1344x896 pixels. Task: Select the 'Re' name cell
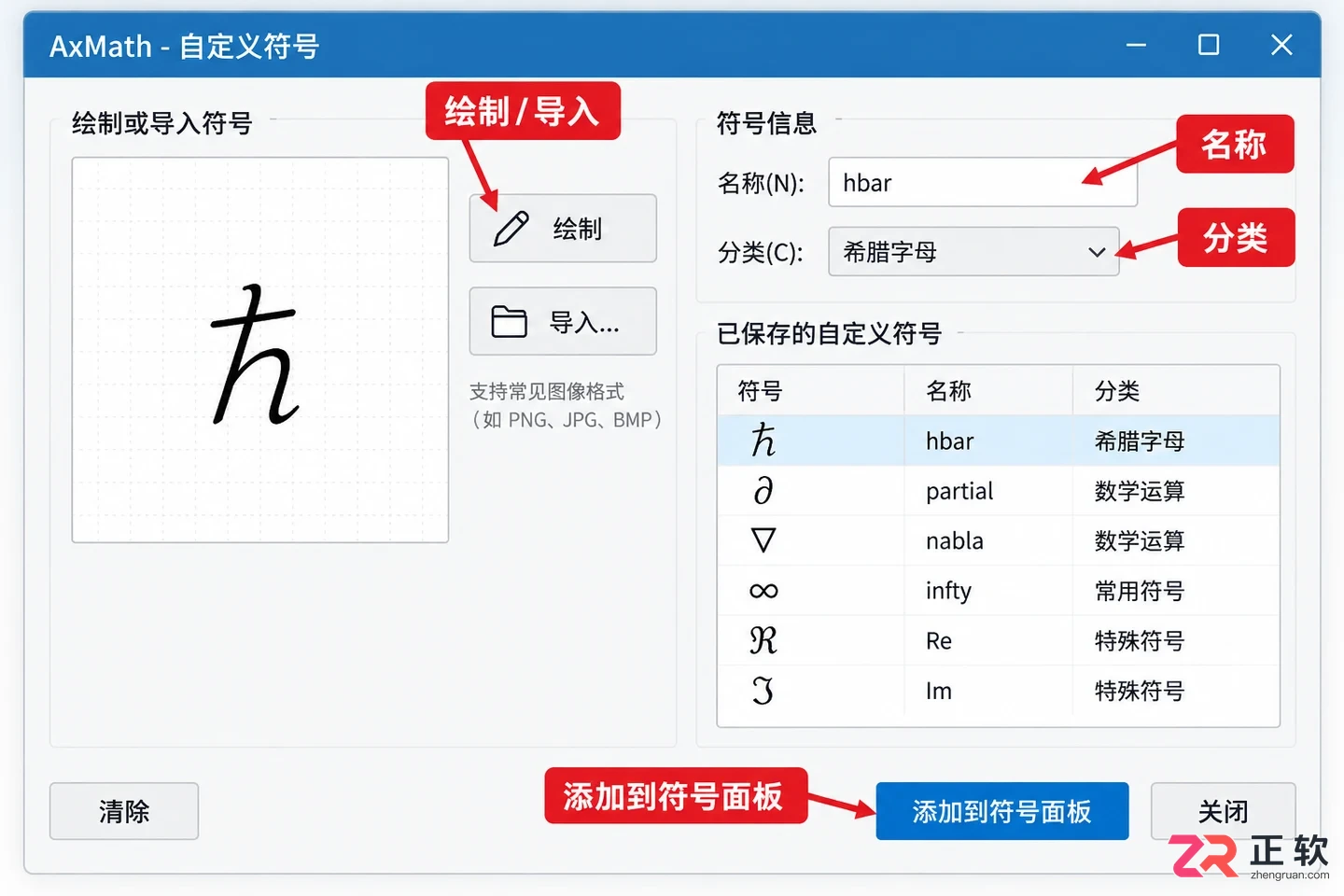988,640
